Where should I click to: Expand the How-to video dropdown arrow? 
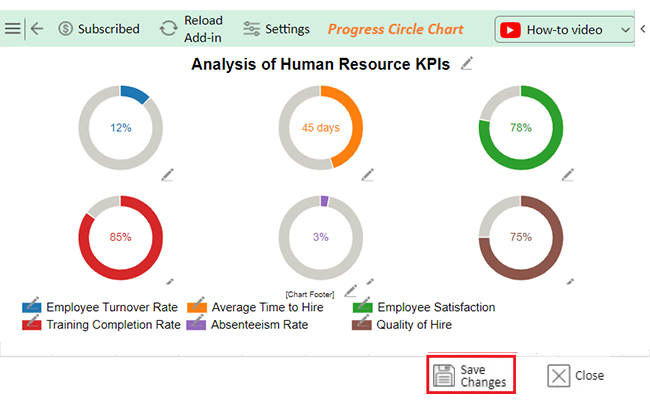[x=626, y=30]
